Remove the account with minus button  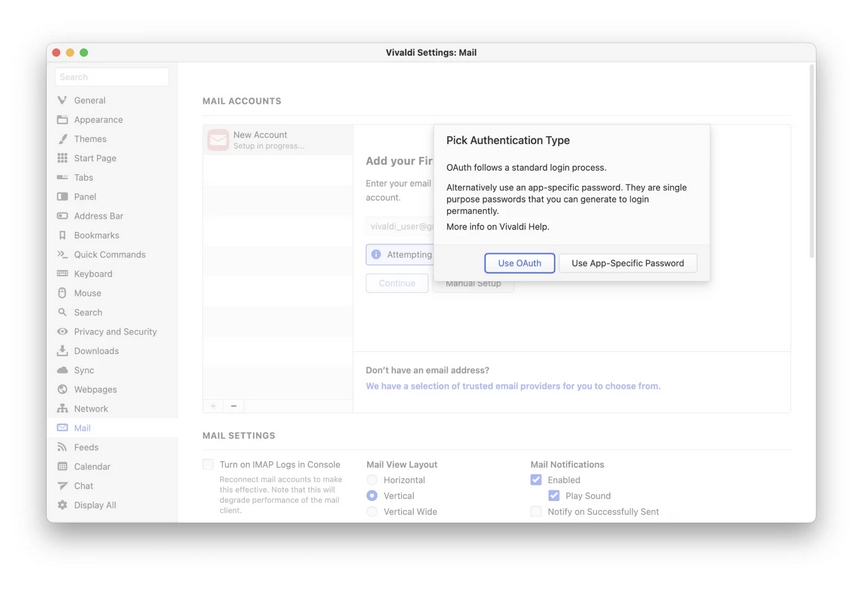coord(234,406)
